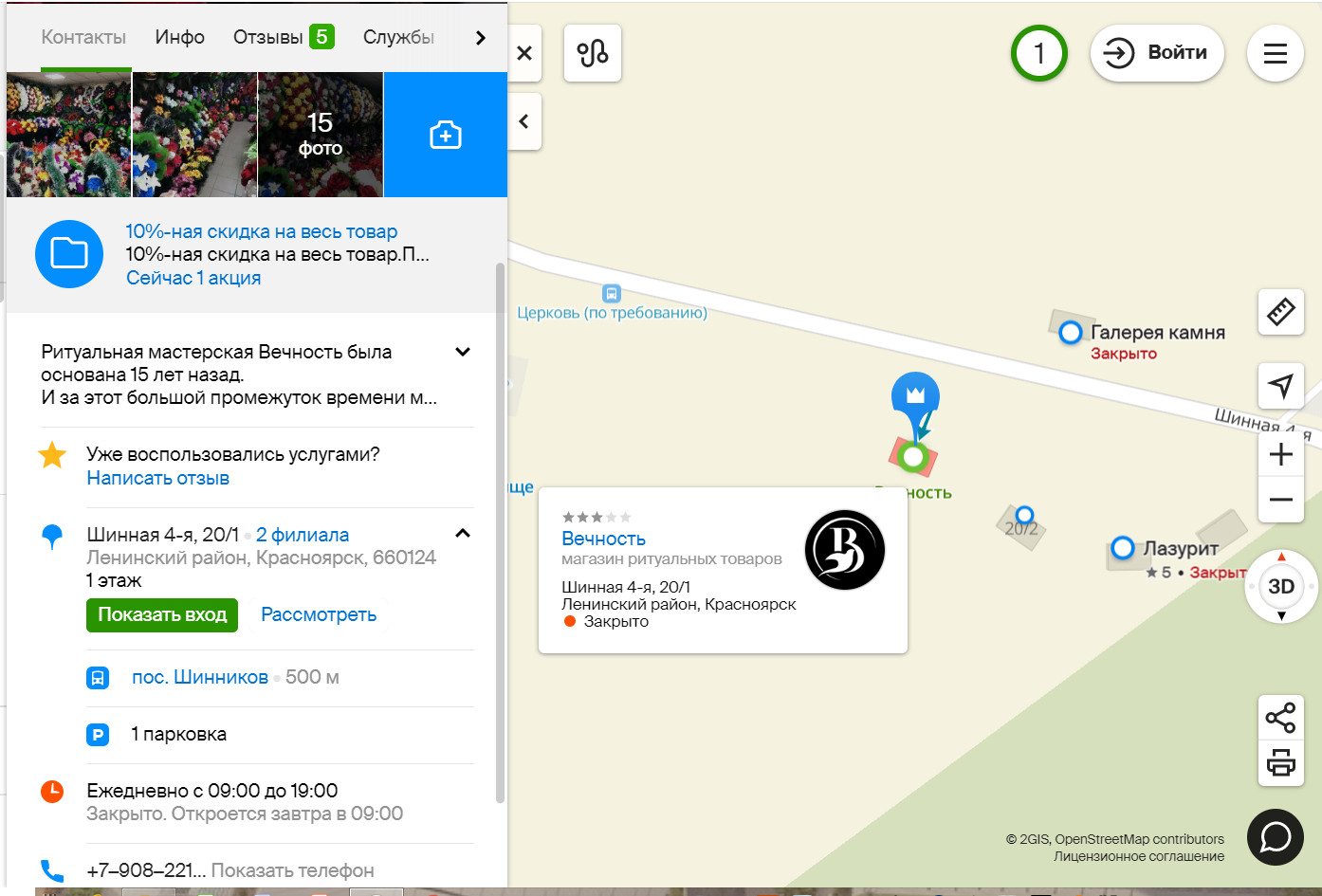The image size is (1322, 896).
Task: Click the parking P icon
Action: (x=98, y=734)
